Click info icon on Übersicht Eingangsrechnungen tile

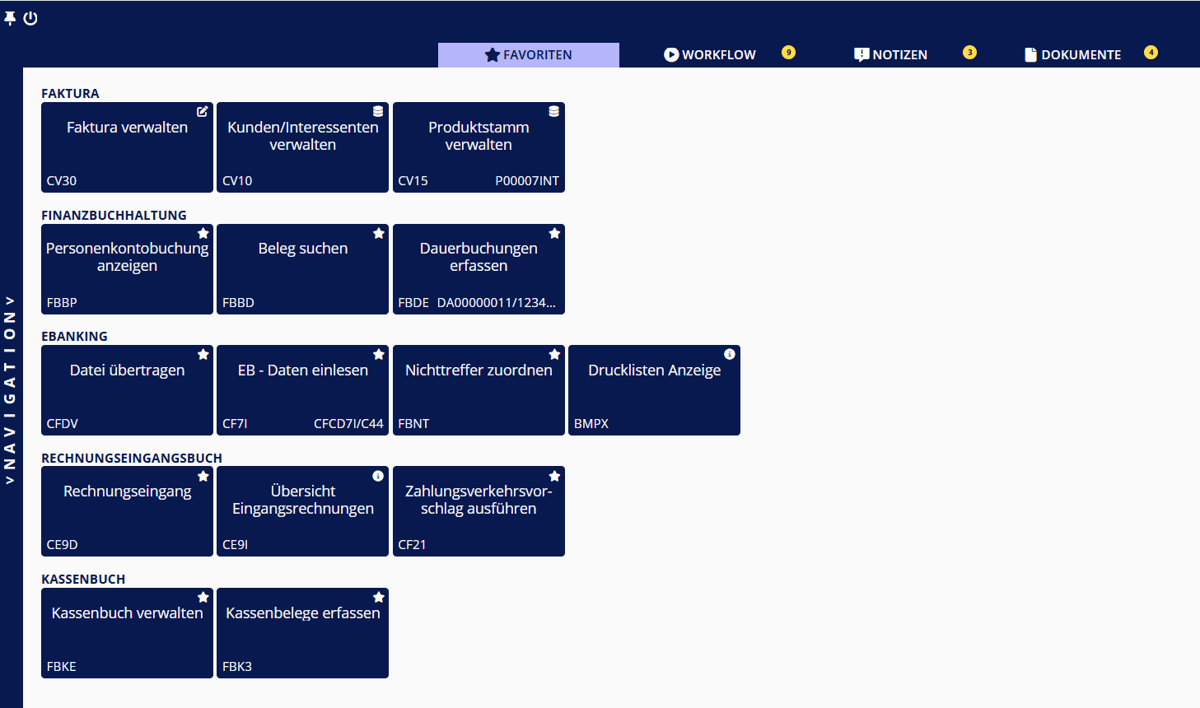378,476
